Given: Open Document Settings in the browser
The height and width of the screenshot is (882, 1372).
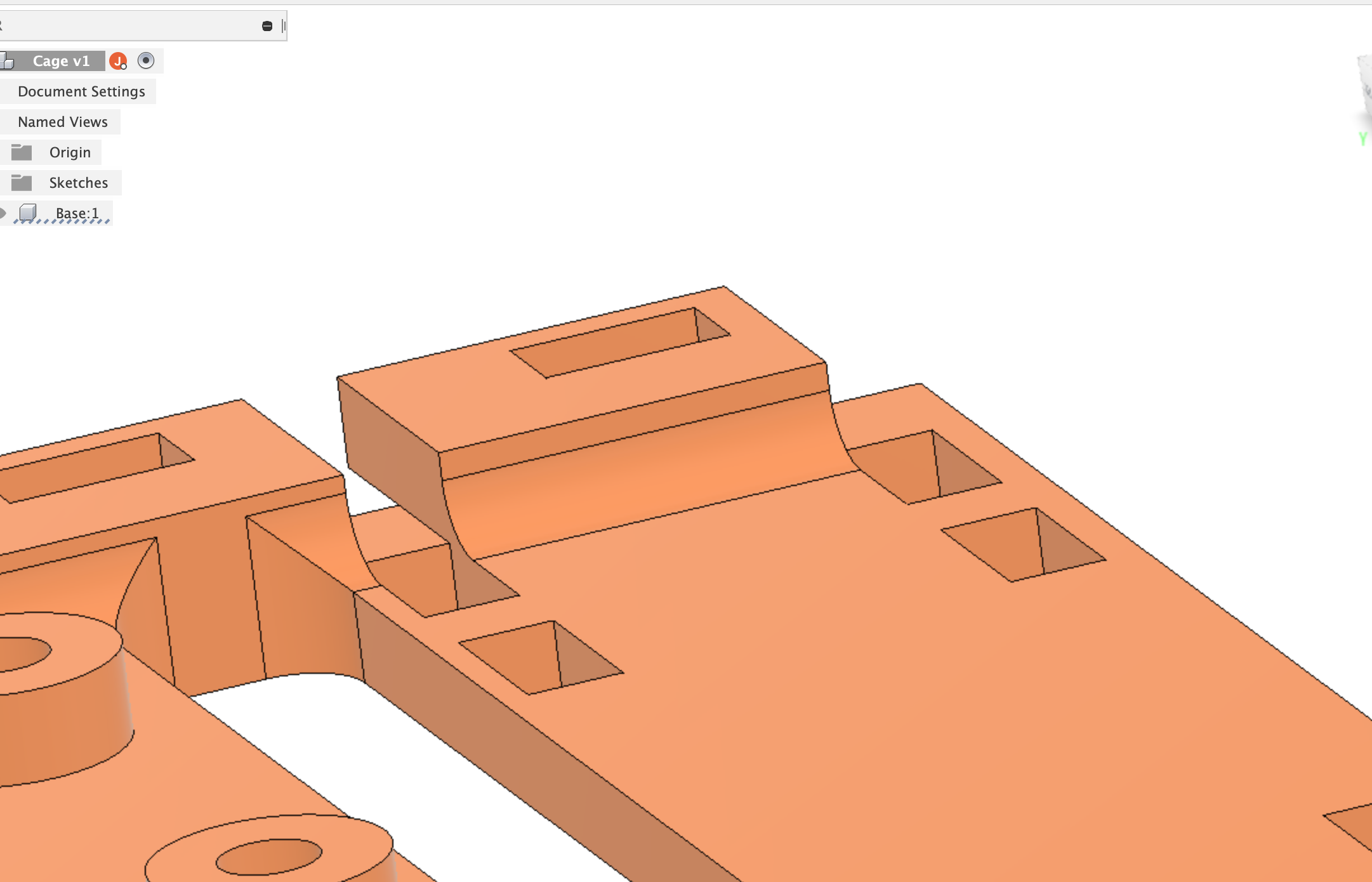Looking at the screenshot, I should [x=81, y=91].
